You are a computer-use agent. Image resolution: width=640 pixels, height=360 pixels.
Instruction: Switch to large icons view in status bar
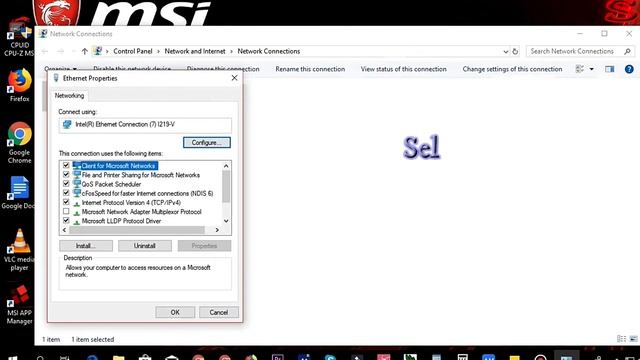tap(633, 339)
